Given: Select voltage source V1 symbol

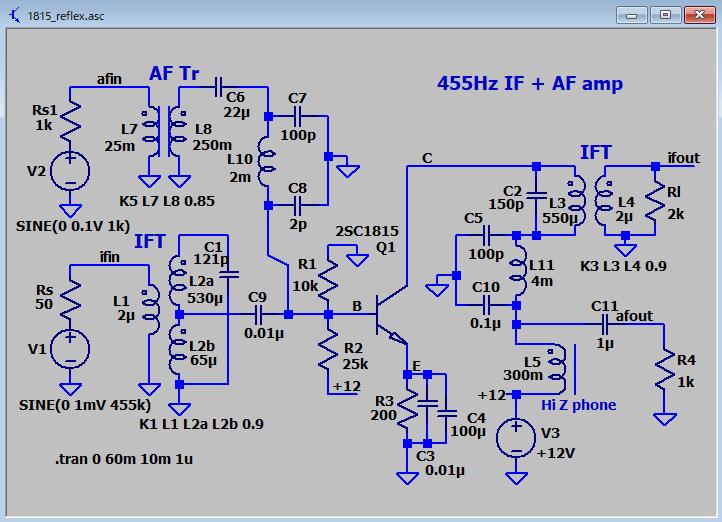Looking at the screenshot, I should coord(70,348).
